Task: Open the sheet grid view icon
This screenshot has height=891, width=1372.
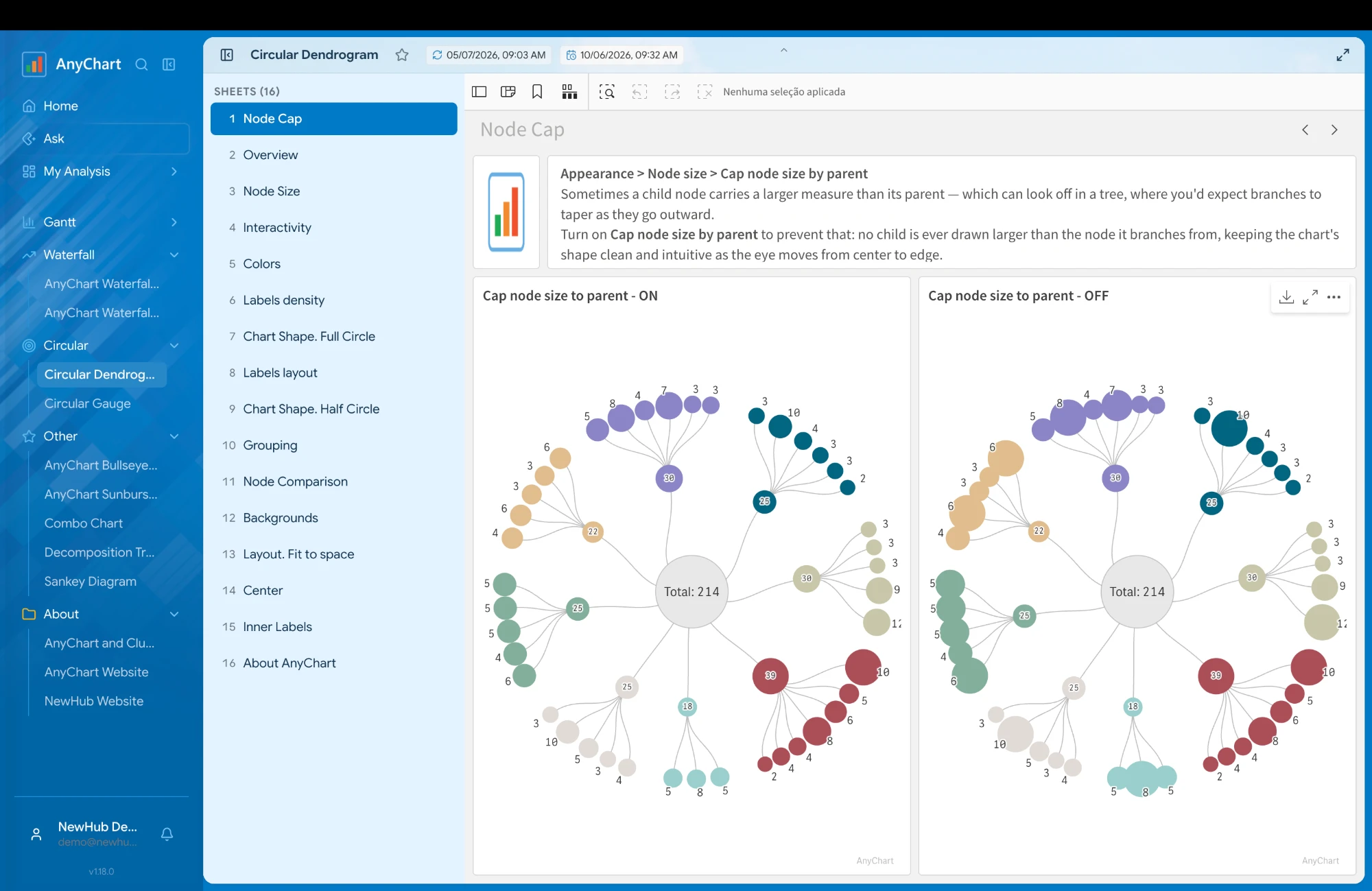Action: point(569,92)
